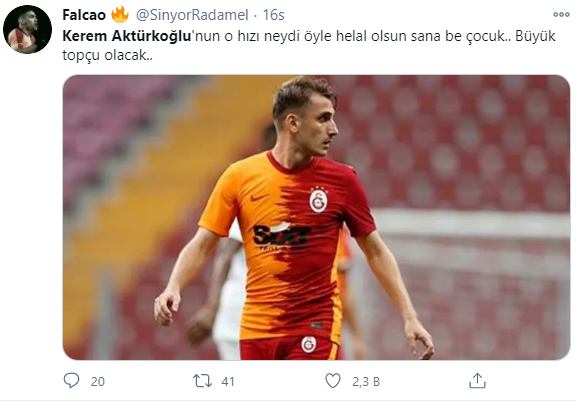Open Falcao's profile avatar picture
Image resolution: width=576 pixels, height=402 pixels.
(27, 29)
